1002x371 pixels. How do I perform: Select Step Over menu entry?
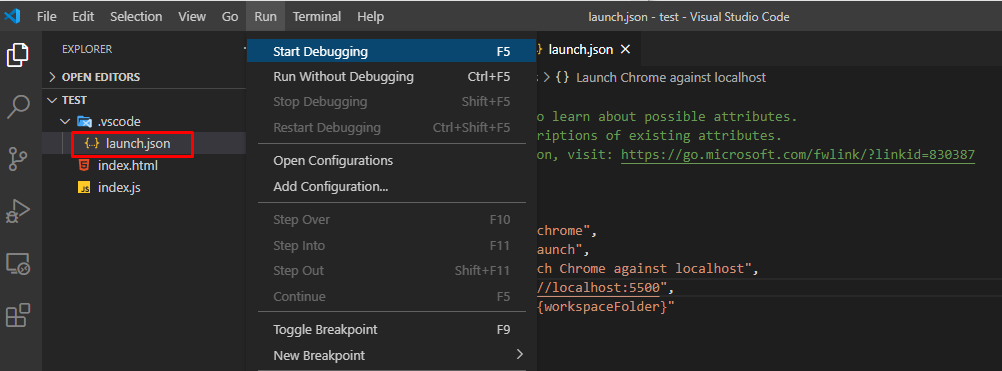392,220
